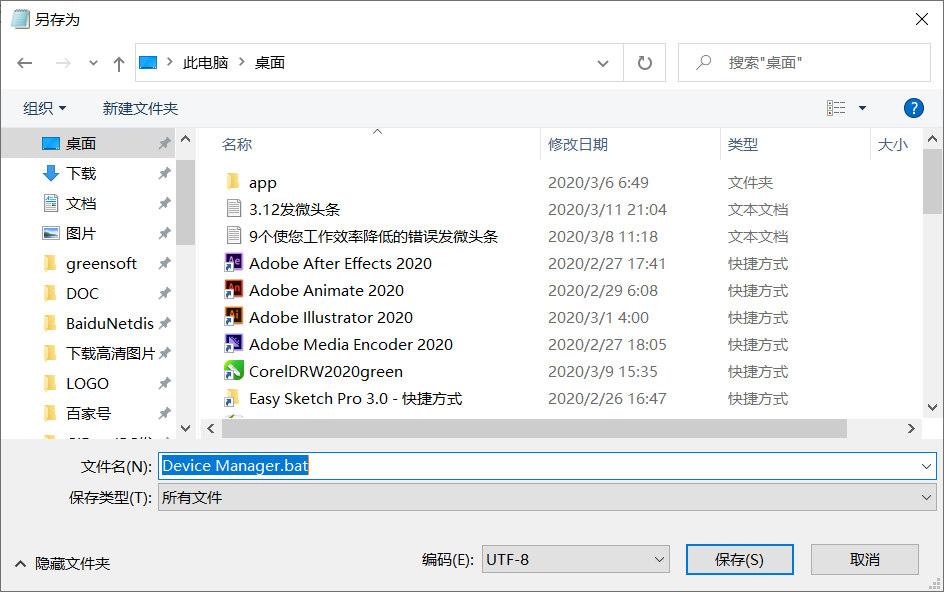The height and width of the screenshot is (592, 944).
Task: Sort by 修改日期 column header
Action: 577,145
